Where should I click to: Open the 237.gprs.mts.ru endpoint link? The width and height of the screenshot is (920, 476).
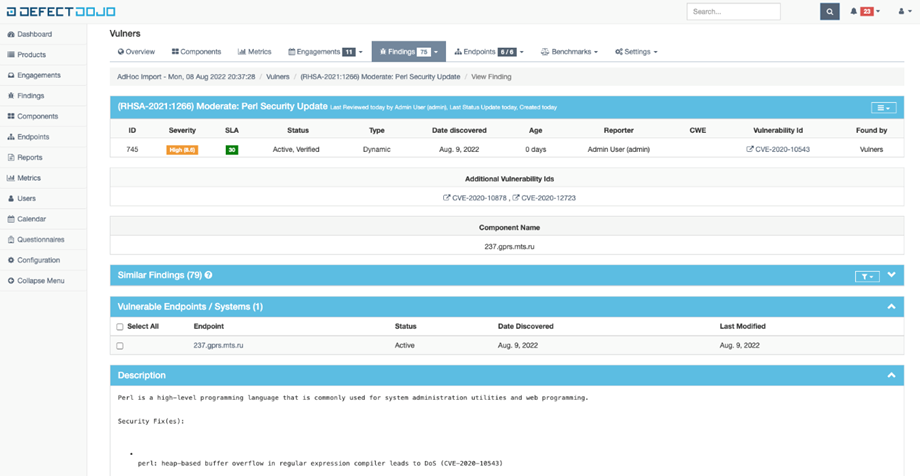point(218,346)
